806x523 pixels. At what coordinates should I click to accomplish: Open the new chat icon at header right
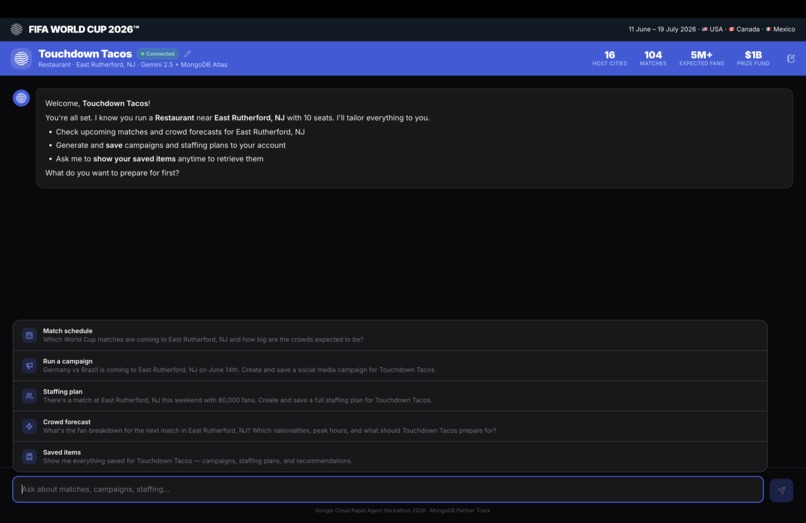791,59
